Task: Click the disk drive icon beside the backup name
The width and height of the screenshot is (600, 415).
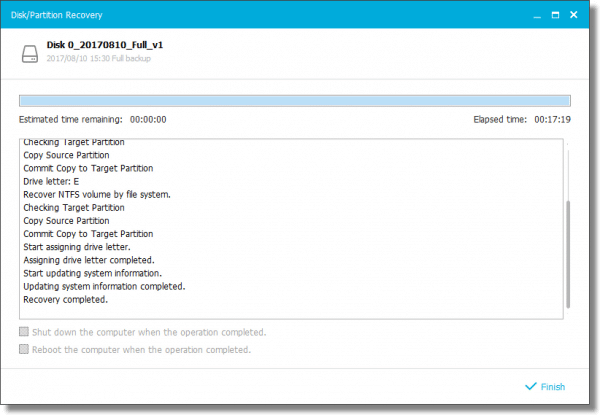Action: [30, 54]
